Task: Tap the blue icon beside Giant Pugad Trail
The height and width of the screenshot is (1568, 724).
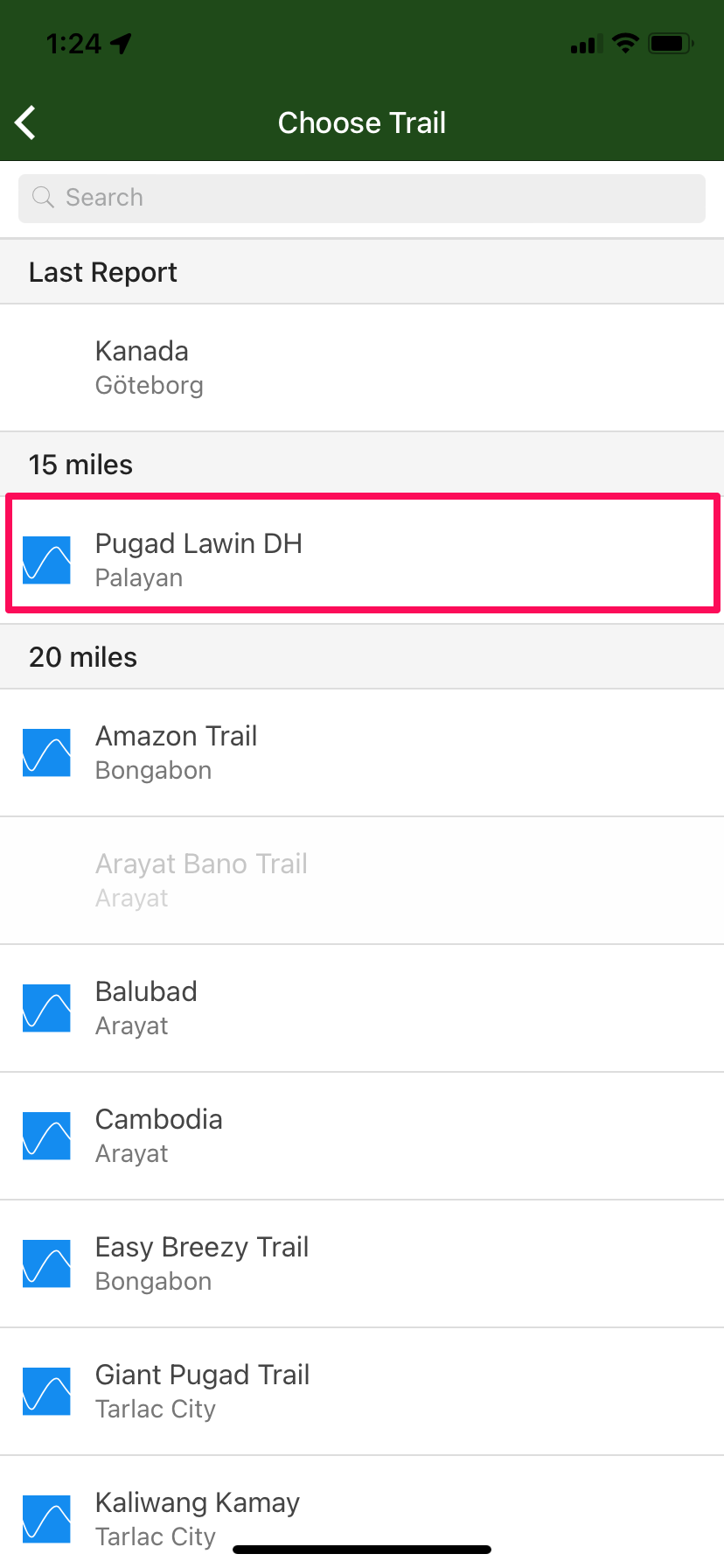Action: [x=46, y=1391]
